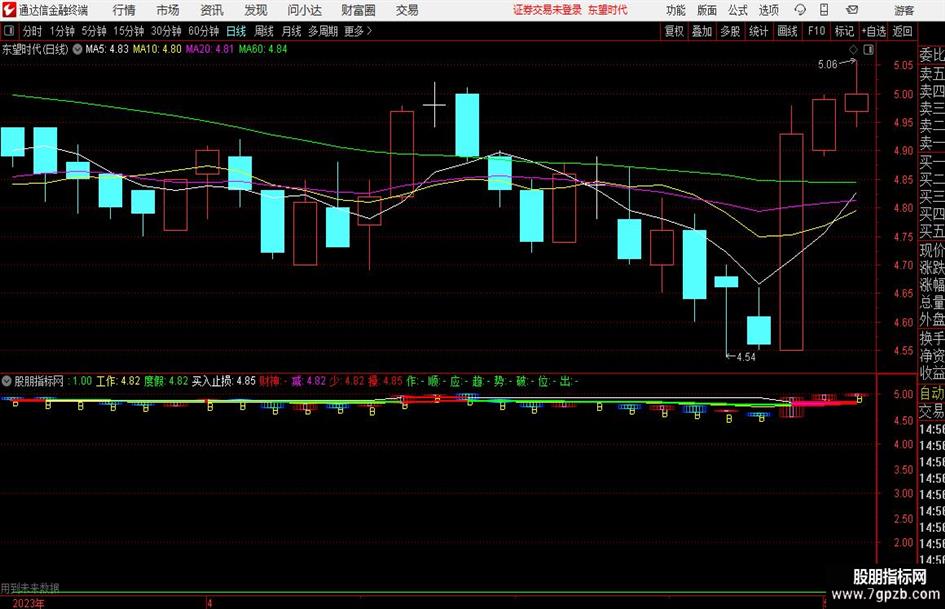This screenshot has height=609, width=945.
Task: Switch to the 15分钟 period tab
Action: (x=129, y=31)
